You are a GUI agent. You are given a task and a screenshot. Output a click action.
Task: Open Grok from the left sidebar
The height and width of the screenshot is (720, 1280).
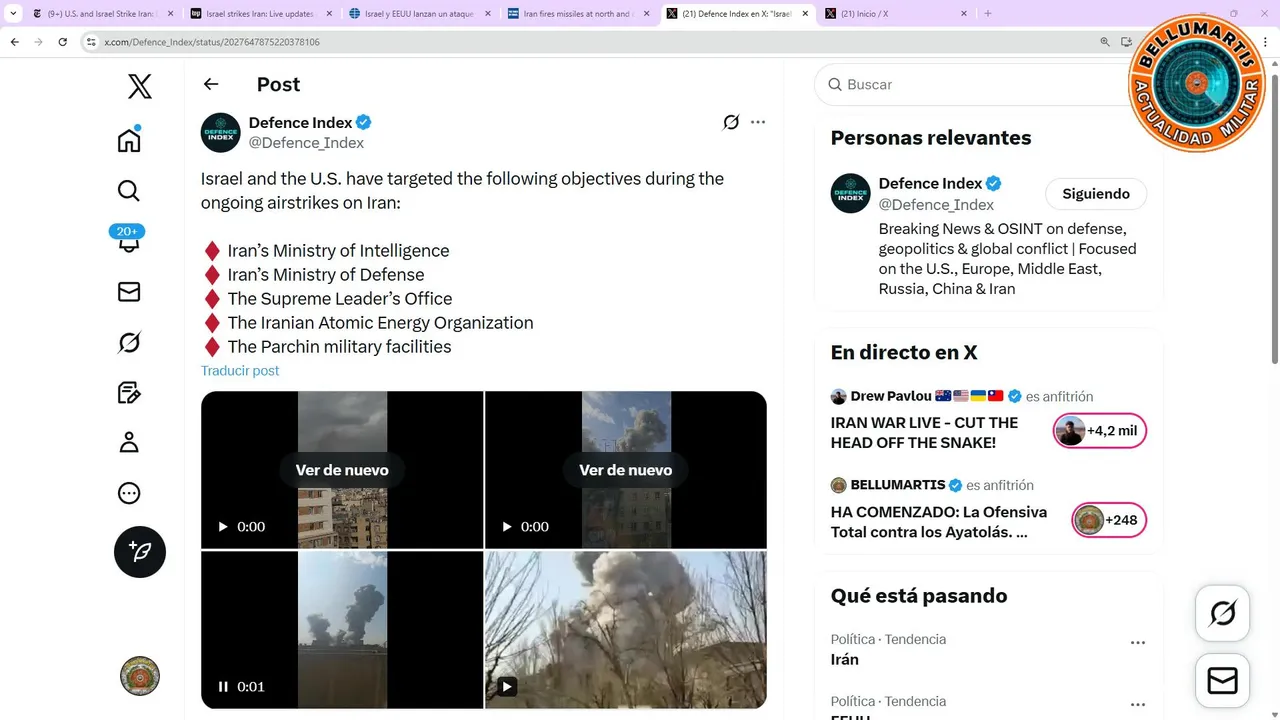point(129,343)
